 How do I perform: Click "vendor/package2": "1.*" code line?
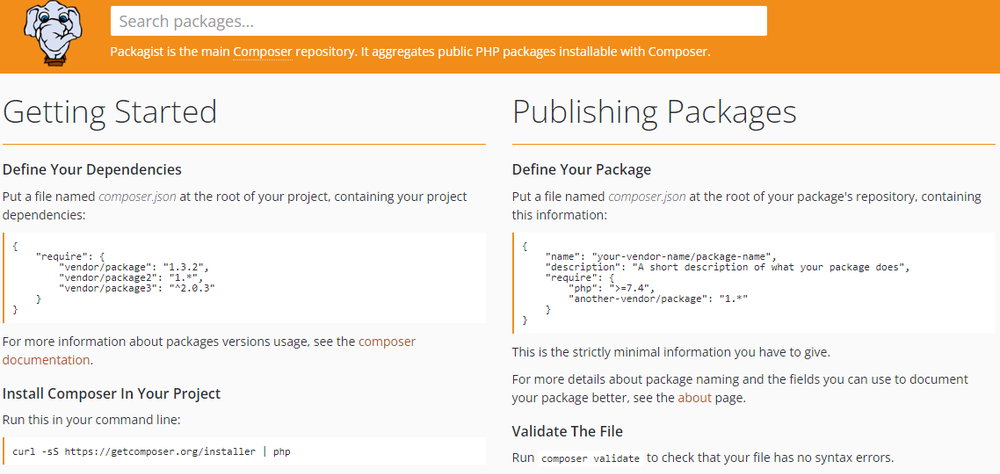[x=130, y=278]
